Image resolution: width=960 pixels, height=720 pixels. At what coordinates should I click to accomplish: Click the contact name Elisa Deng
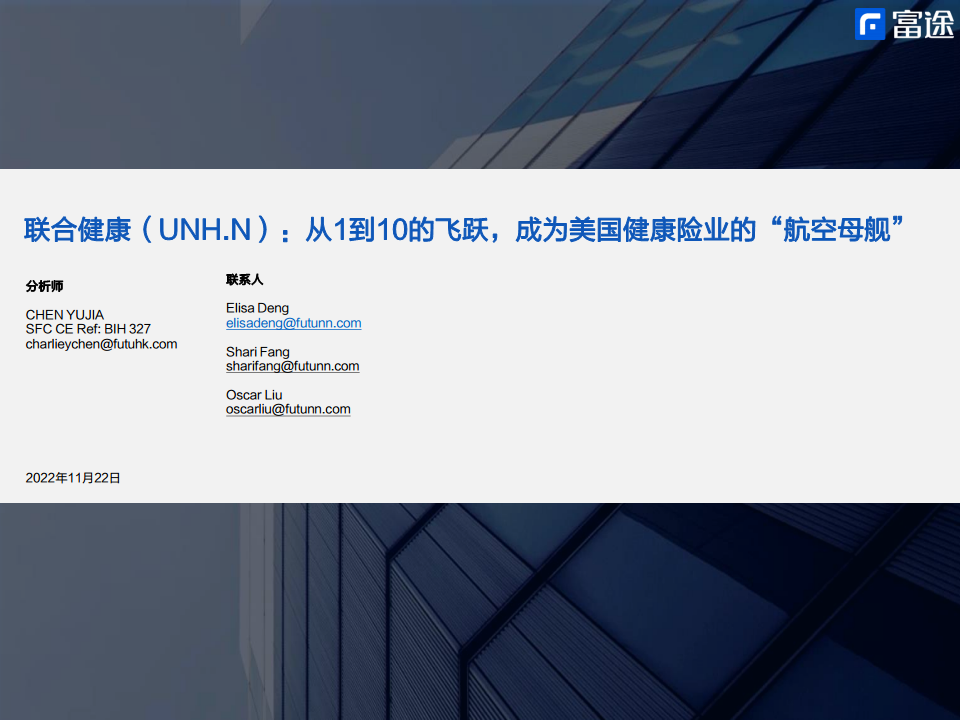pos(257,308)
